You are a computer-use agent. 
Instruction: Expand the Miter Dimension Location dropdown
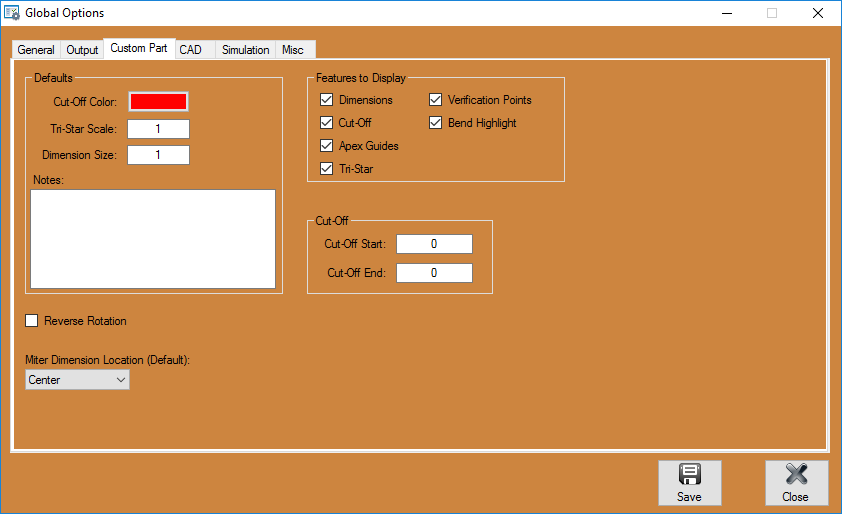pos(77,380)
